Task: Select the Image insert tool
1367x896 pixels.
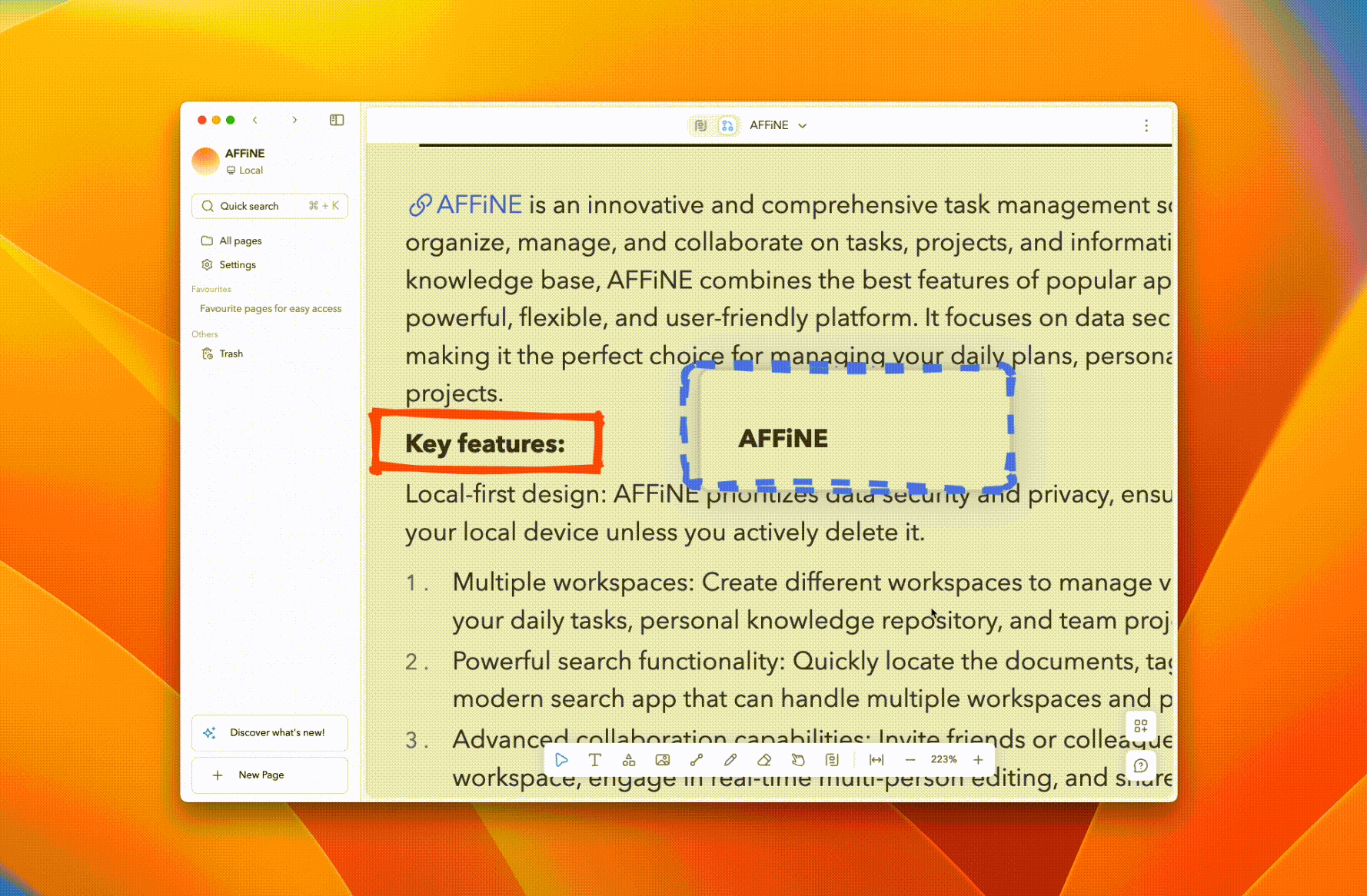Action: click(662, 760)
